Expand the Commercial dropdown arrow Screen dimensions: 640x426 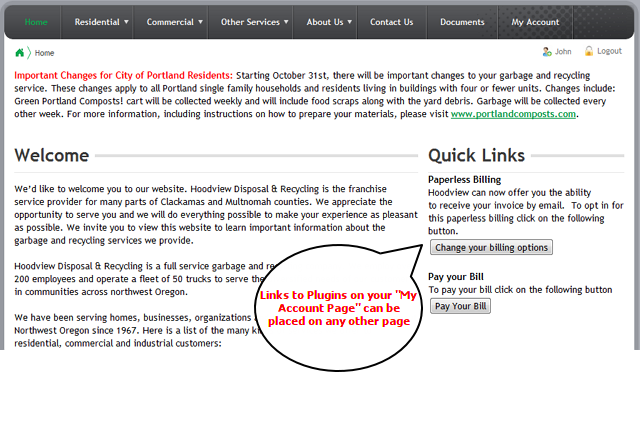[x=200, y=22]
